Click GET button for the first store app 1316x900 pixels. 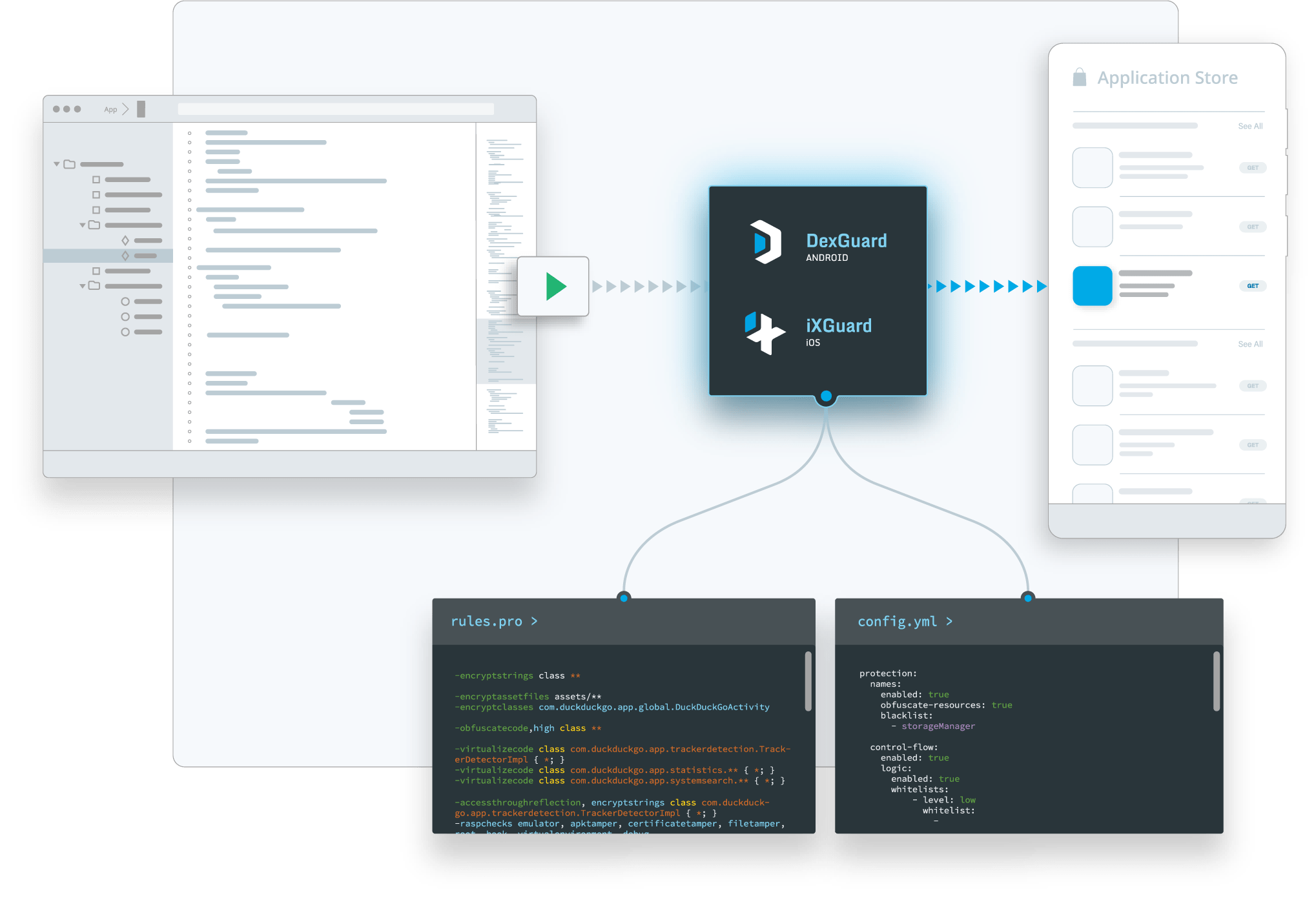pos(1252,168)
